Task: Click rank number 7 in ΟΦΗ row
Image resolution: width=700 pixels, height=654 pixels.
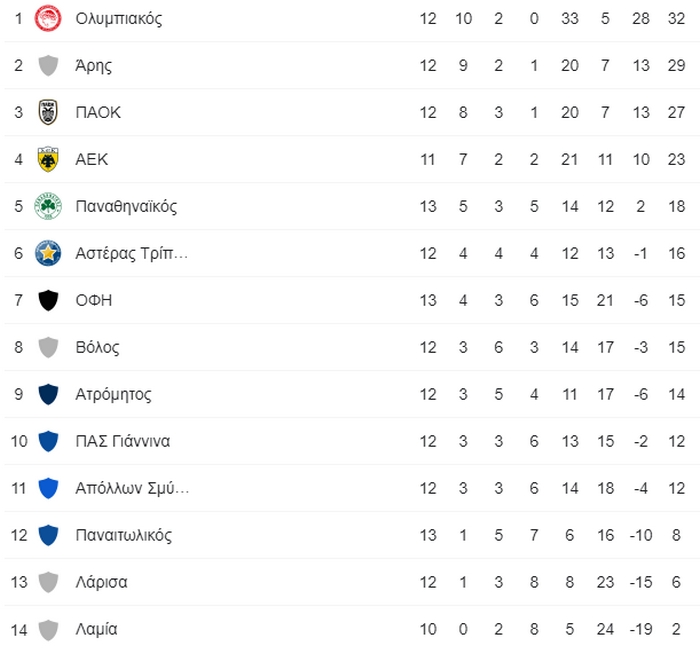Action: [18, 300]
